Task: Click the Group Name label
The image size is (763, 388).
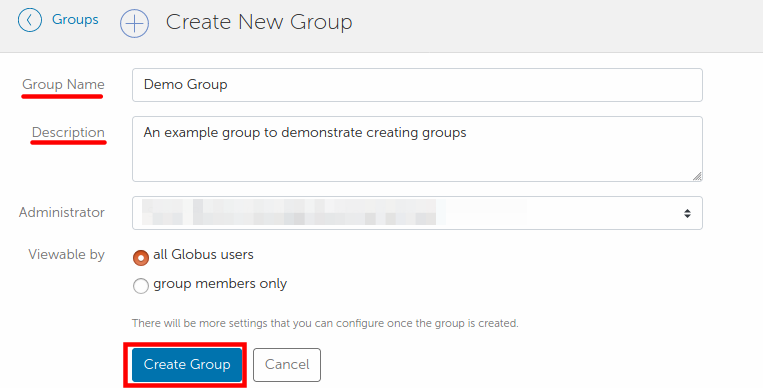Action: [63, 84]
